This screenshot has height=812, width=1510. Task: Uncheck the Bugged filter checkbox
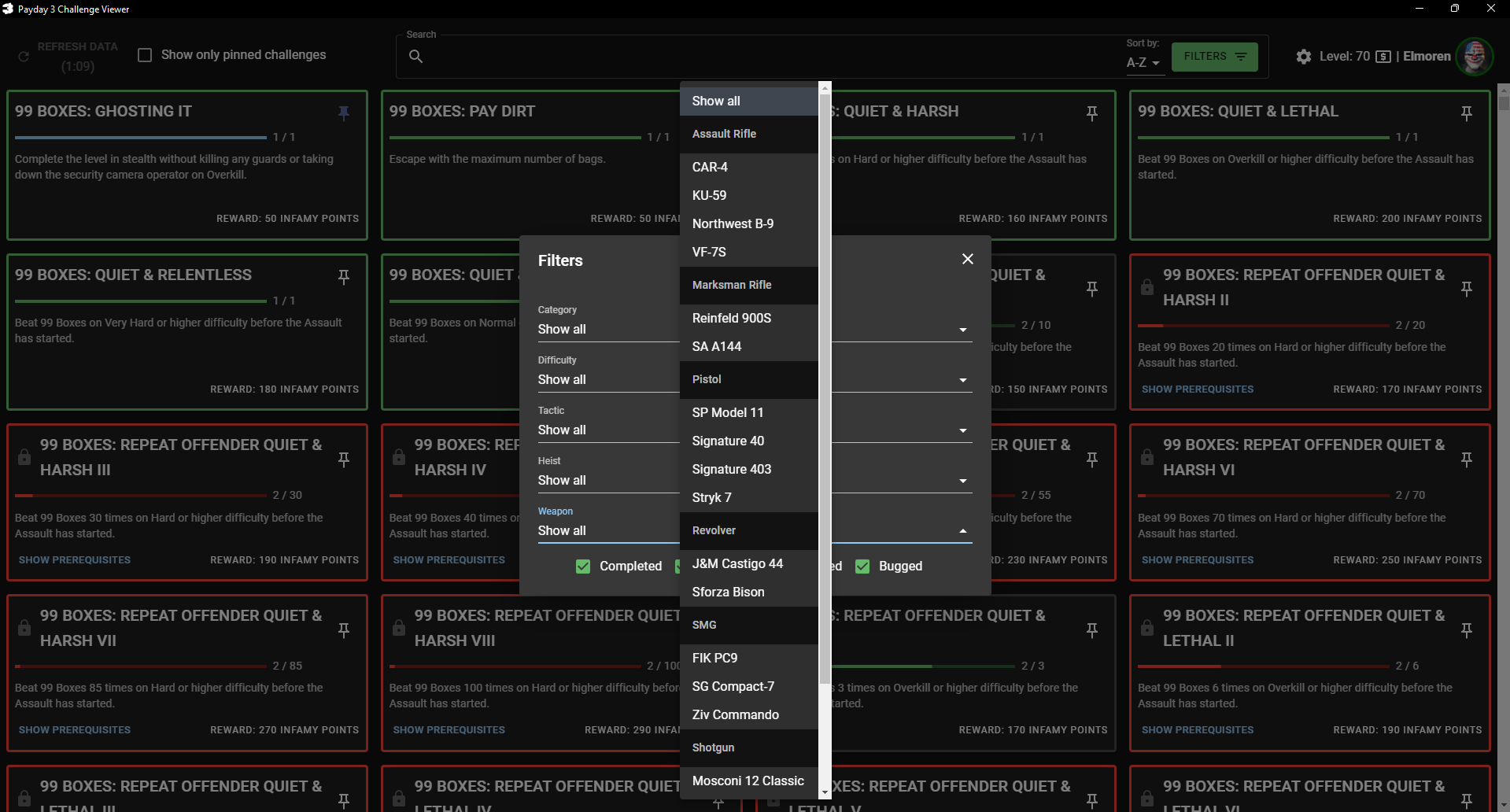pos(862,567)
